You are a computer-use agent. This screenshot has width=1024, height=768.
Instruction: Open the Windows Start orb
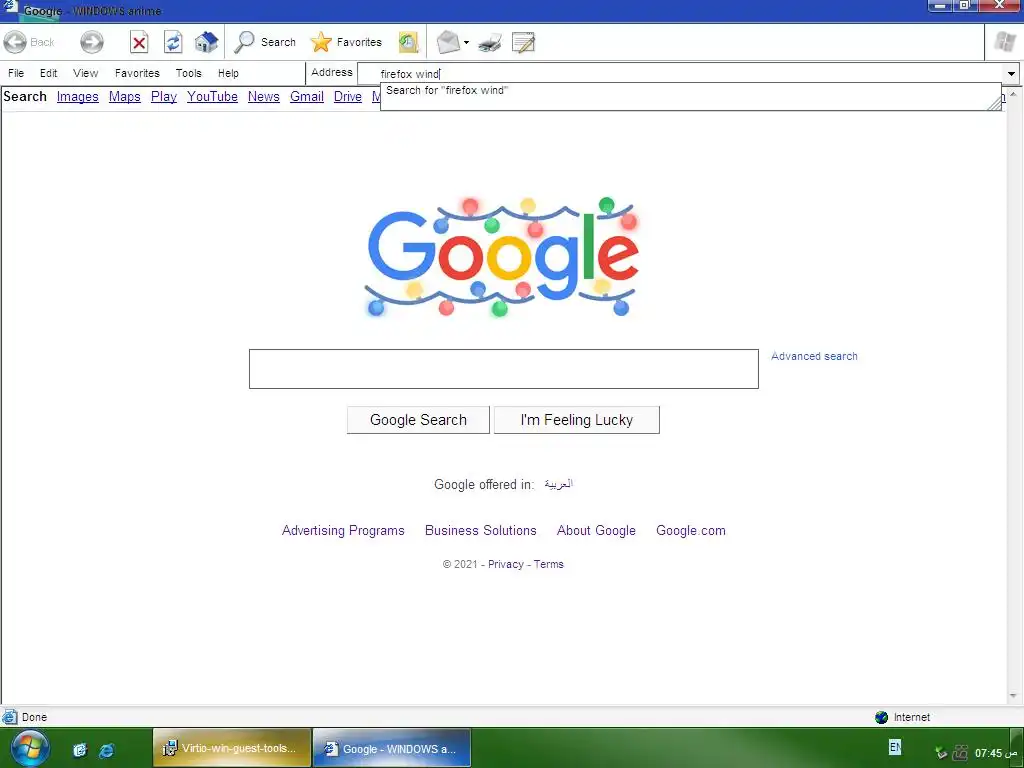coord(29,748)
